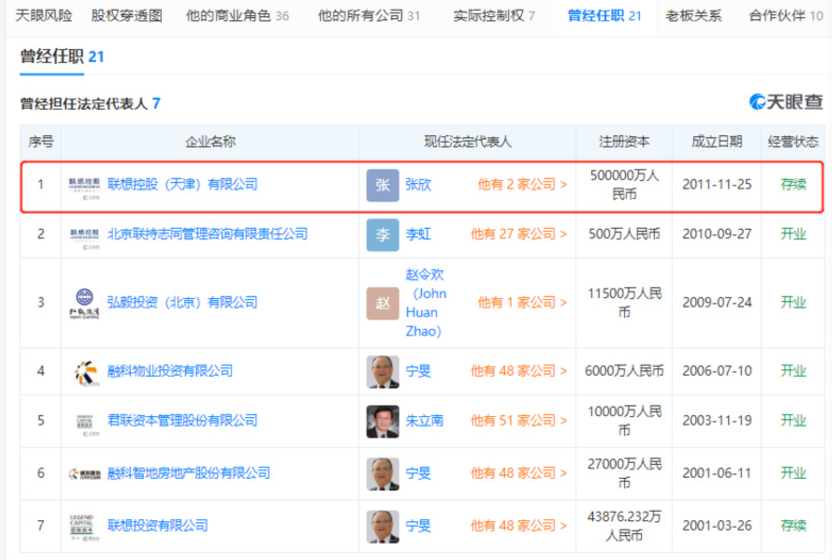
Task: Open the 弘毅投资（北京）有限公司 link
Action: click(183, 302)
